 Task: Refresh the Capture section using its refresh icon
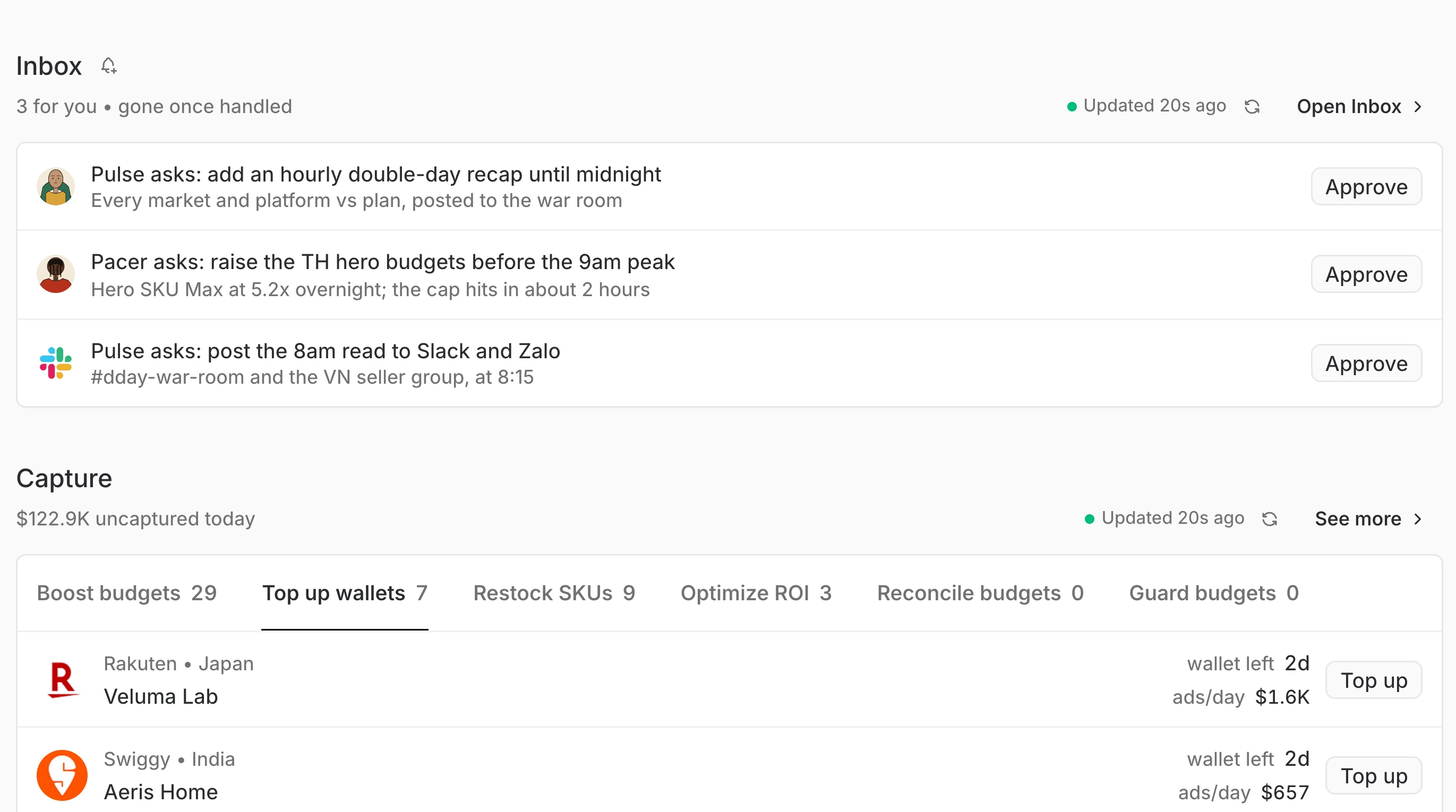(1270, 519)
